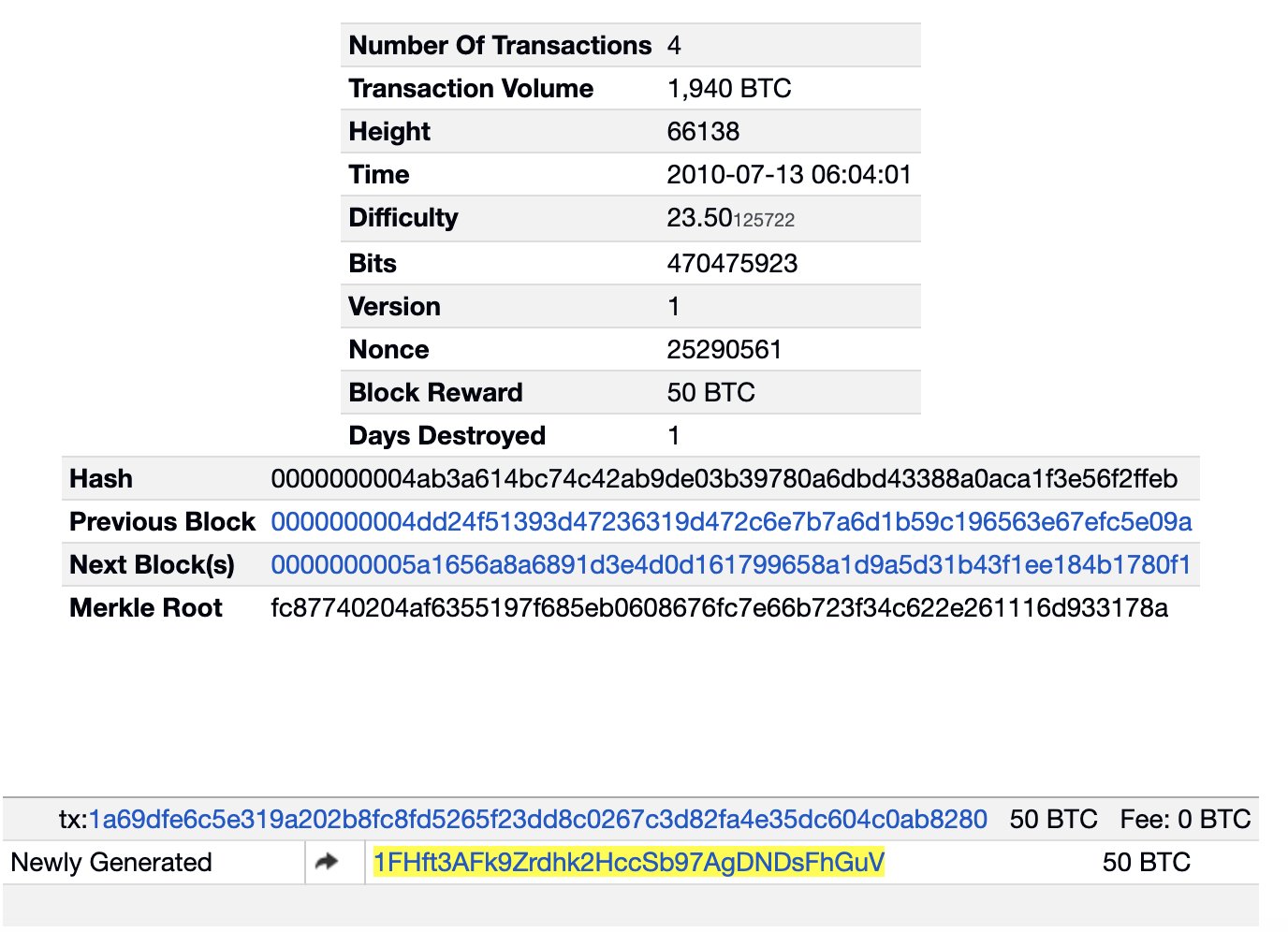
Task: Click the Hash row label
Action: [101, 478]
